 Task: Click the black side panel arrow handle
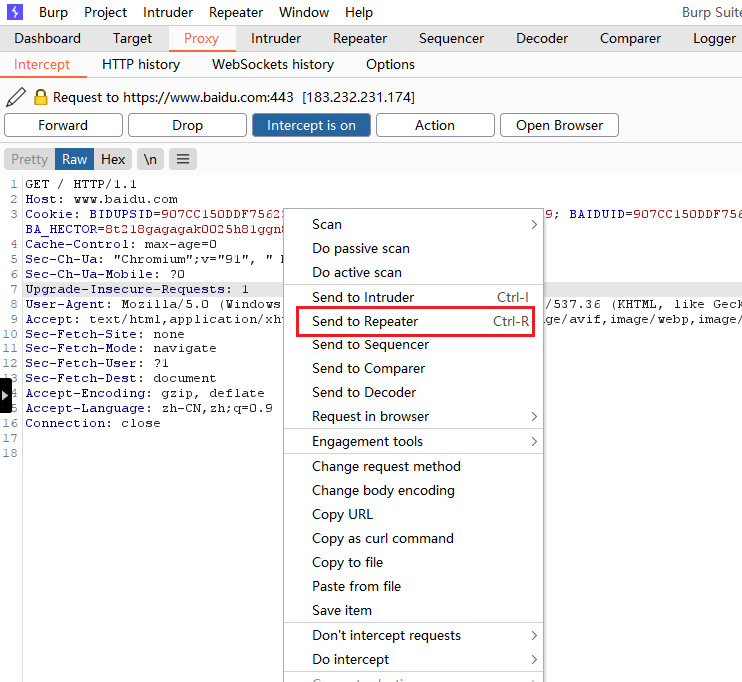click(x=5, y=395)
